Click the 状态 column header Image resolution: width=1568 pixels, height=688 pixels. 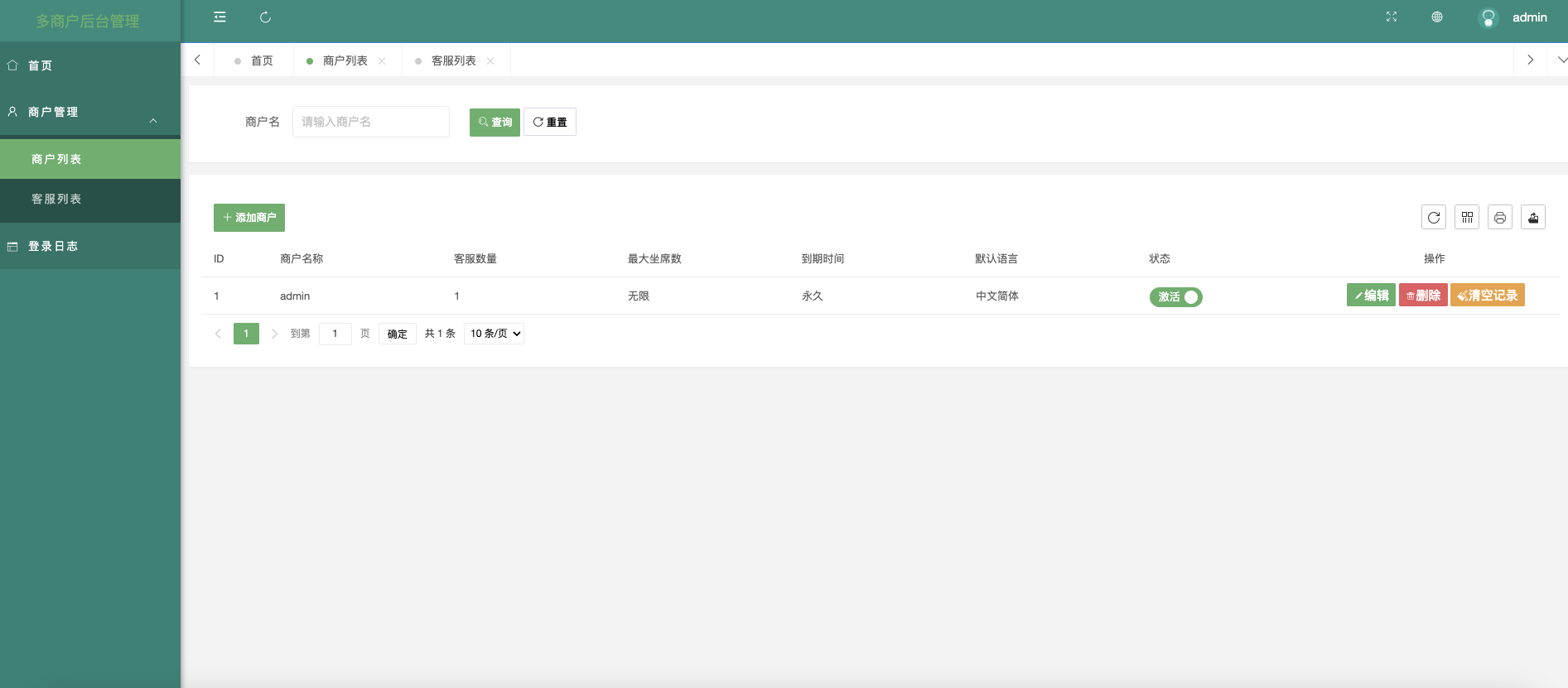(x=1160, y=258)
